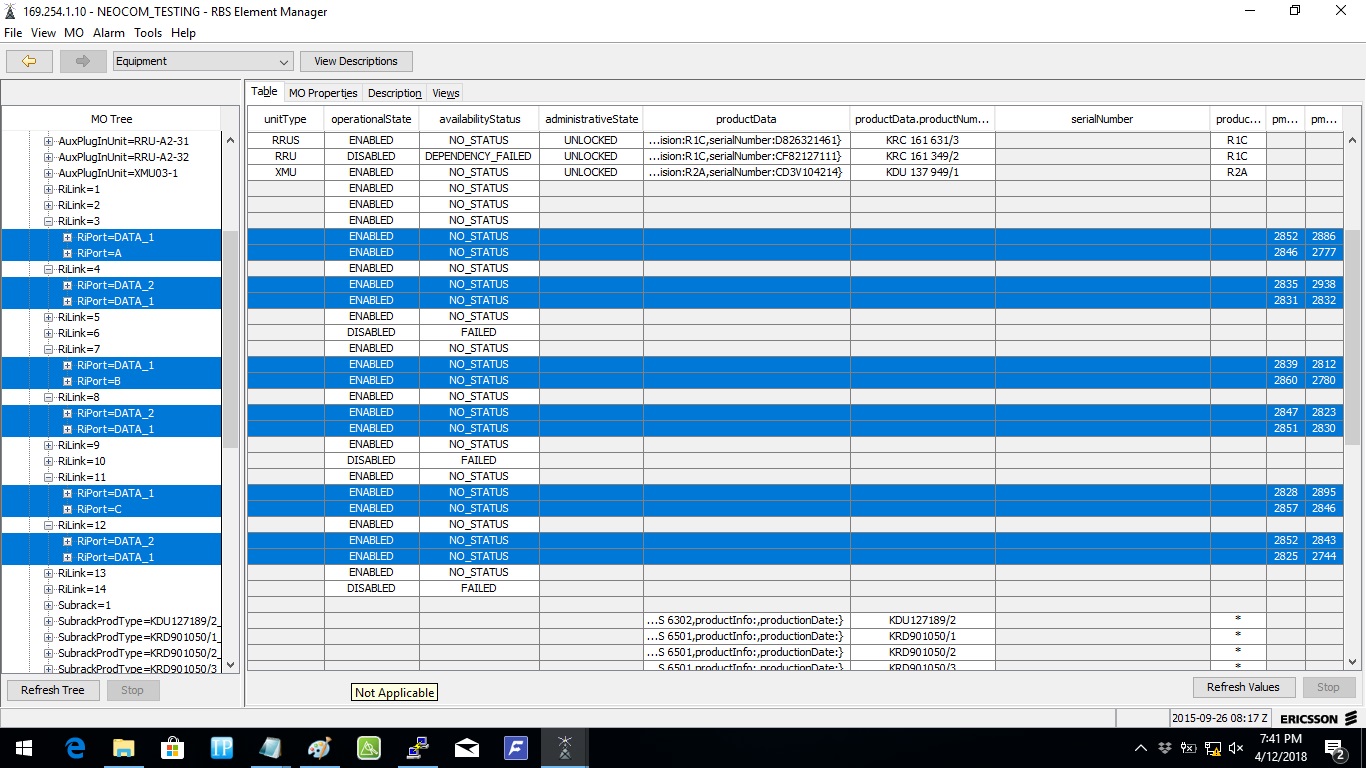Click the Dropbox tray icon
Viewport: 1366px width, 768px height.
(x=1165, y=748)
